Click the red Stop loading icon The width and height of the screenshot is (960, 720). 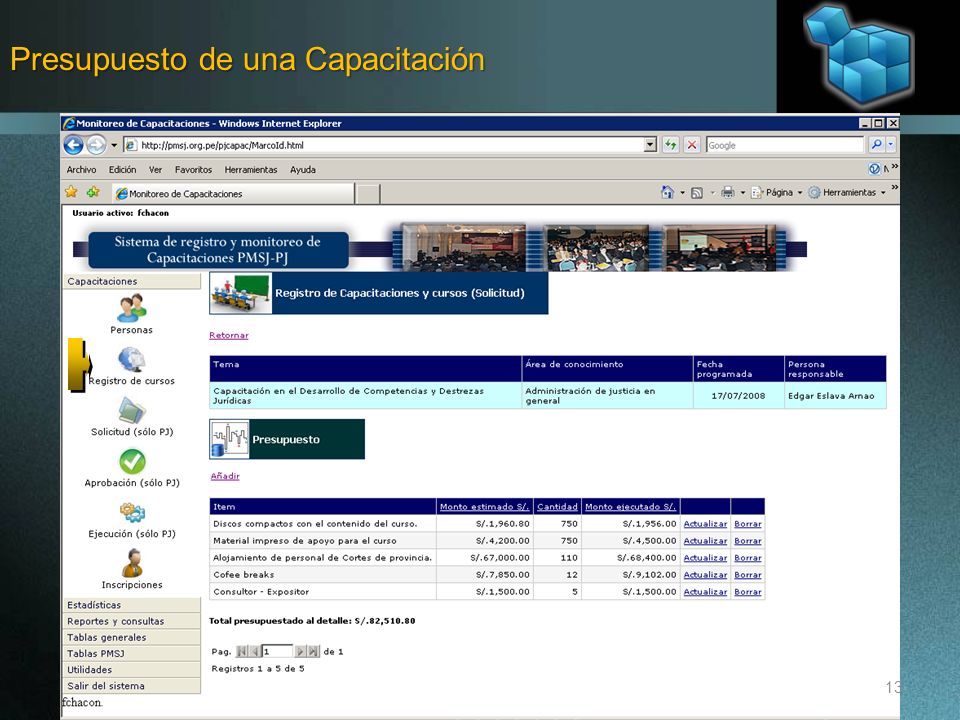(x=692, y=145)
